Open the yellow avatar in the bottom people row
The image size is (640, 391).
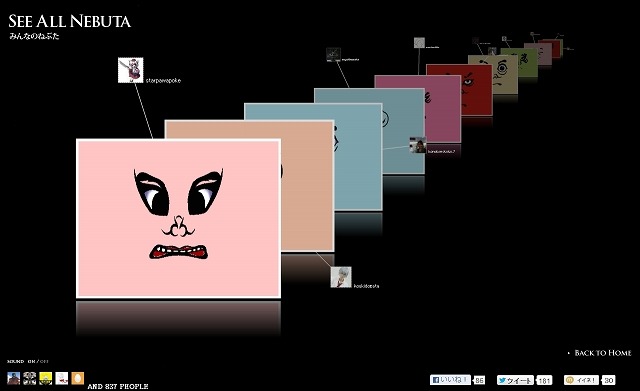(x=45, y=378)
